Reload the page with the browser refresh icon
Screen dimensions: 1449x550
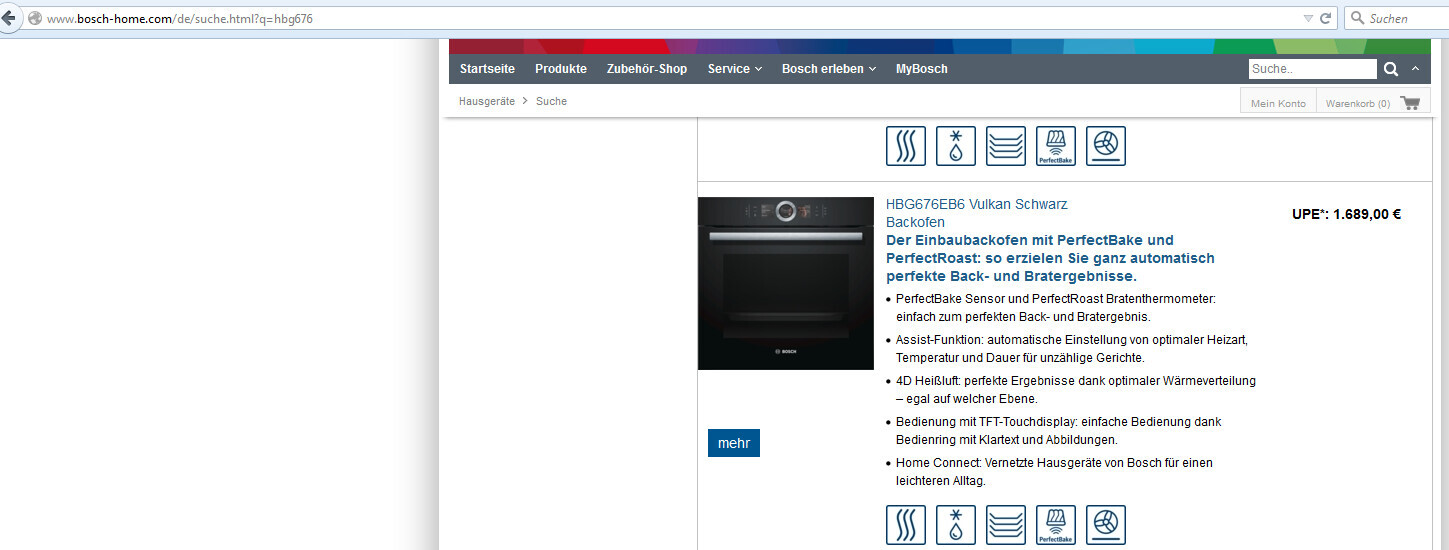coord(1326,18)
